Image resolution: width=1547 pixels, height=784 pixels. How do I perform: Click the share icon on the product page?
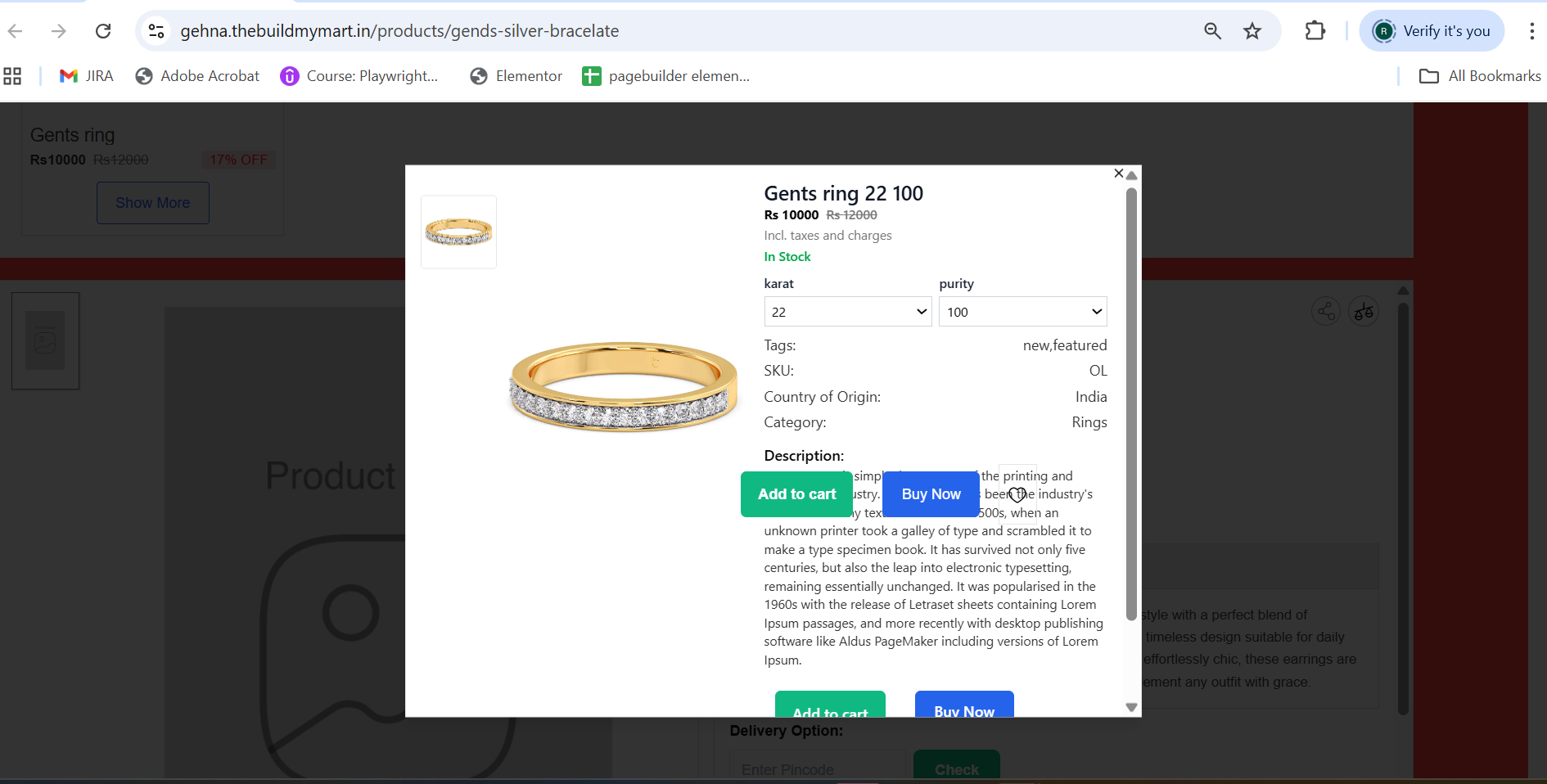[x=1326, y=311]
